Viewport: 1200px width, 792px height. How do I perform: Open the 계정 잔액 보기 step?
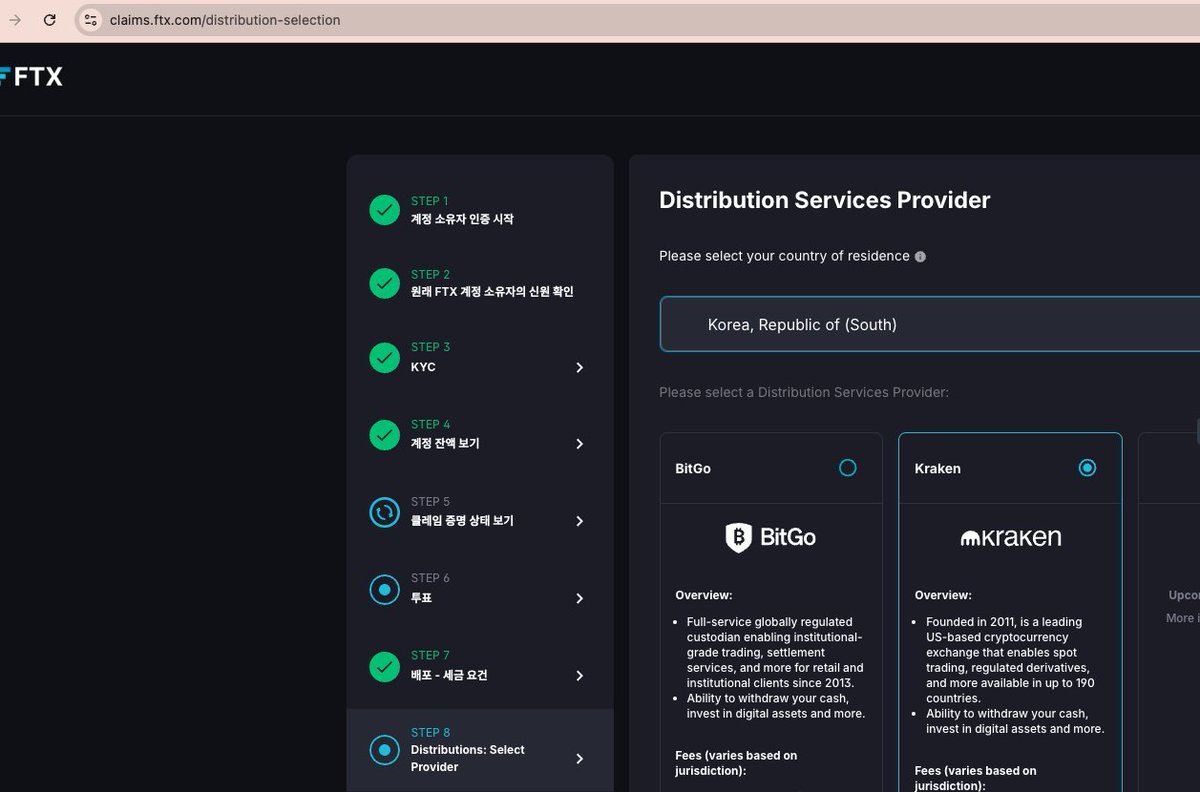445,443
